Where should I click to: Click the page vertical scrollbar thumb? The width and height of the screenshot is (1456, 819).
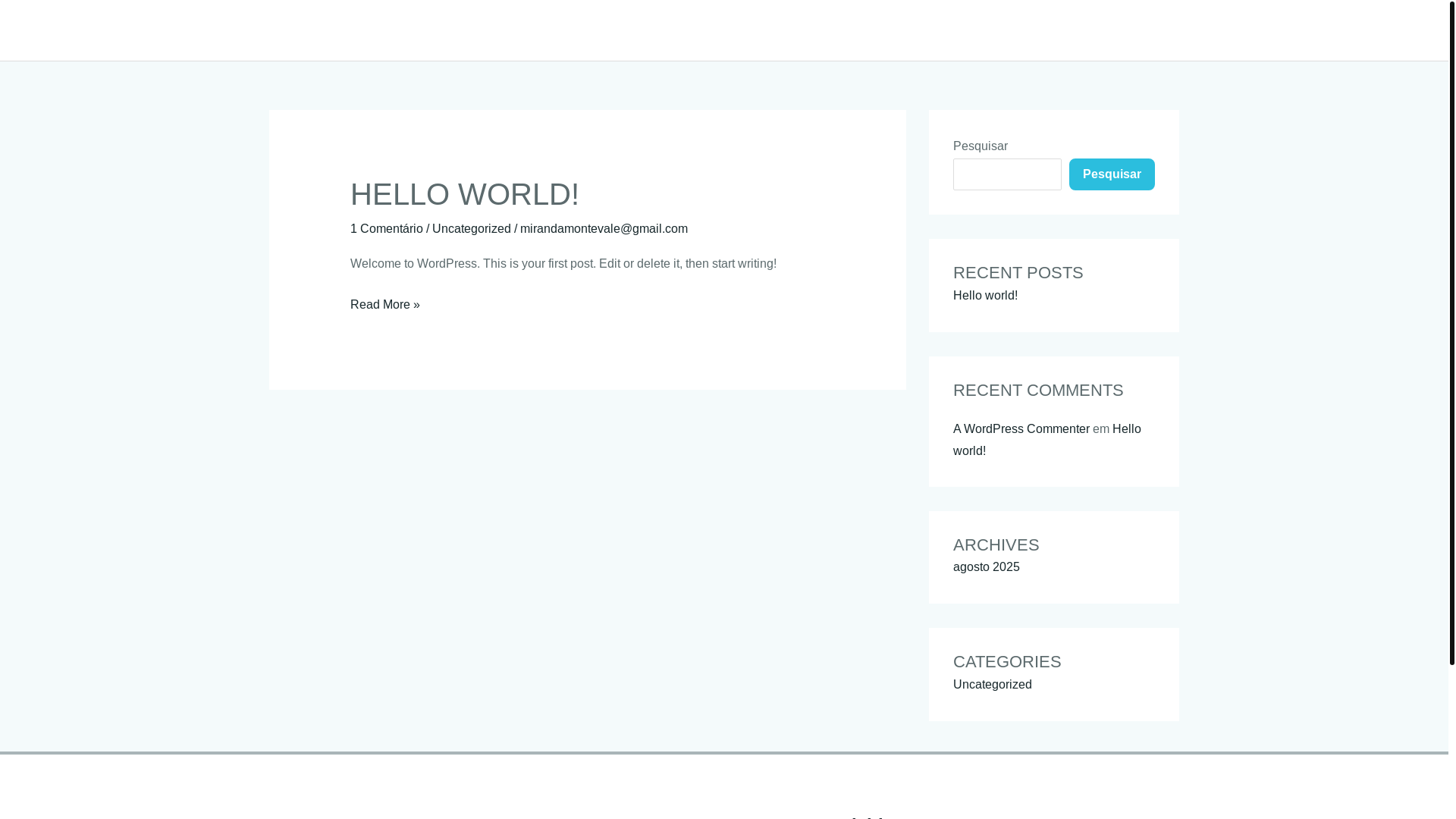pos(1451,332)
